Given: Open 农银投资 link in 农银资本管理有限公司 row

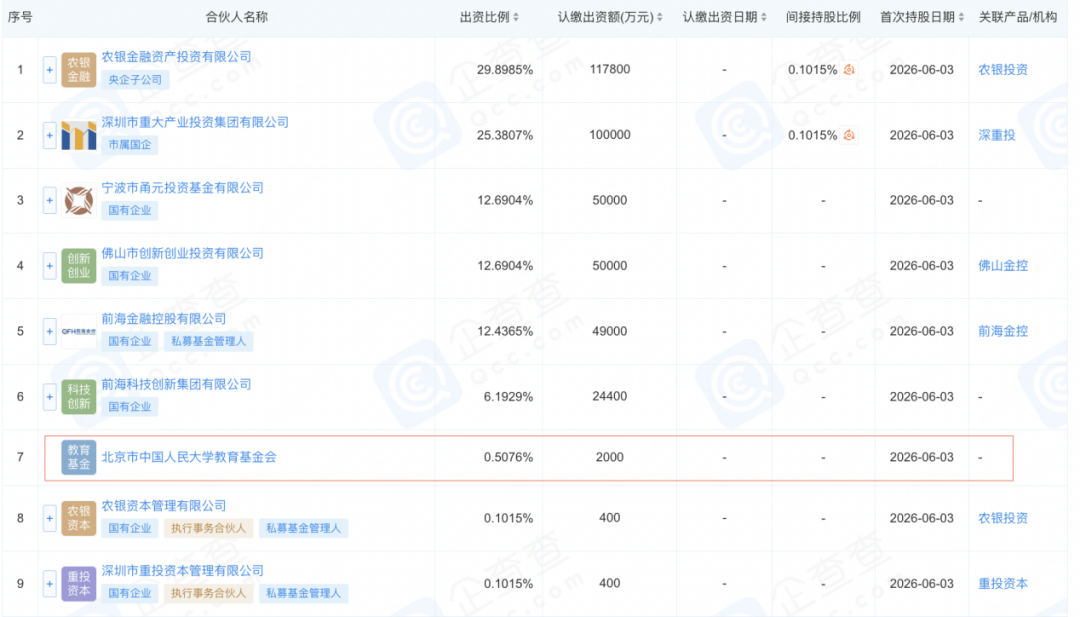Looking at the screenshot, I should 1003,519.
